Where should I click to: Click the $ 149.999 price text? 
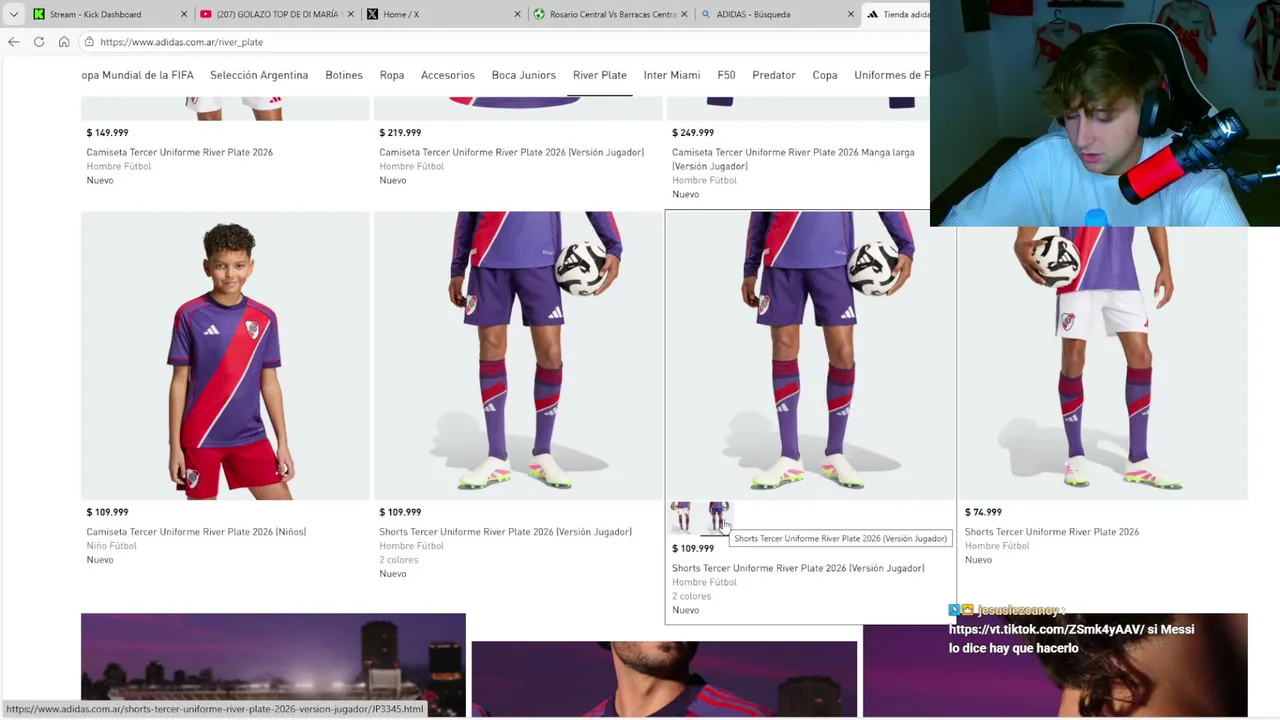point(107,132)
